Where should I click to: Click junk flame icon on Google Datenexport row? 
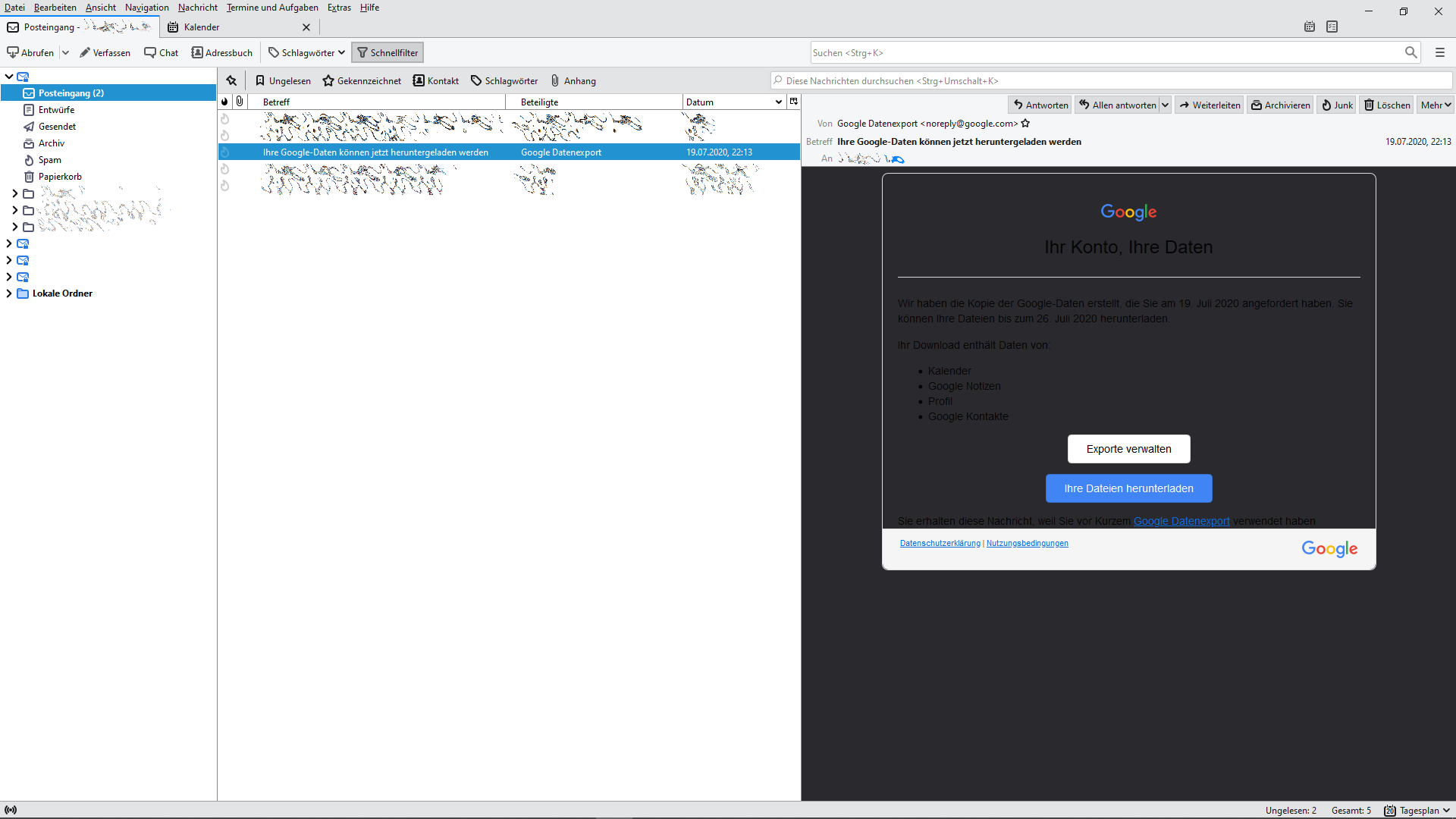coord(224,152)
